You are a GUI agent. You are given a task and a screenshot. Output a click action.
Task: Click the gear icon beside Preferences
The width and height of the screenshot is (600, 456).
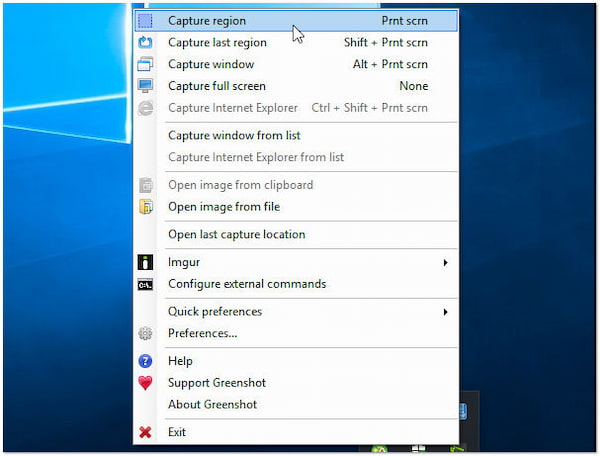point(145,333)
